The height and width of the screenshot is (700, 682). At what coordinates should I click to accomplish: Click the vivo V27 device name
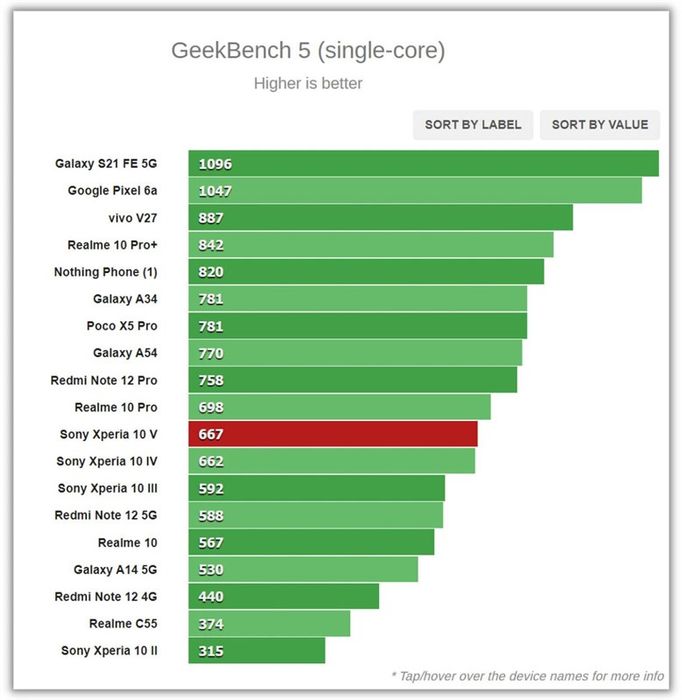(133, 218)
